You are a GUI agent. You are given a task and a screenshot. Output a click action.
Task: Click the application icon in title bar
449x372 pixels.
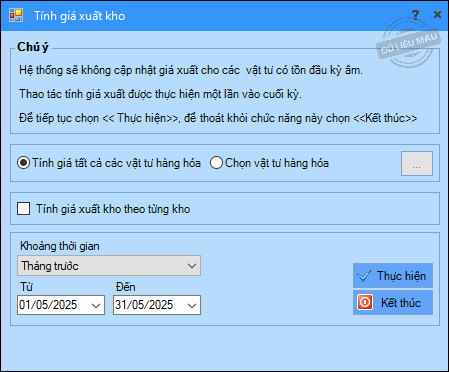click(16, 15)
